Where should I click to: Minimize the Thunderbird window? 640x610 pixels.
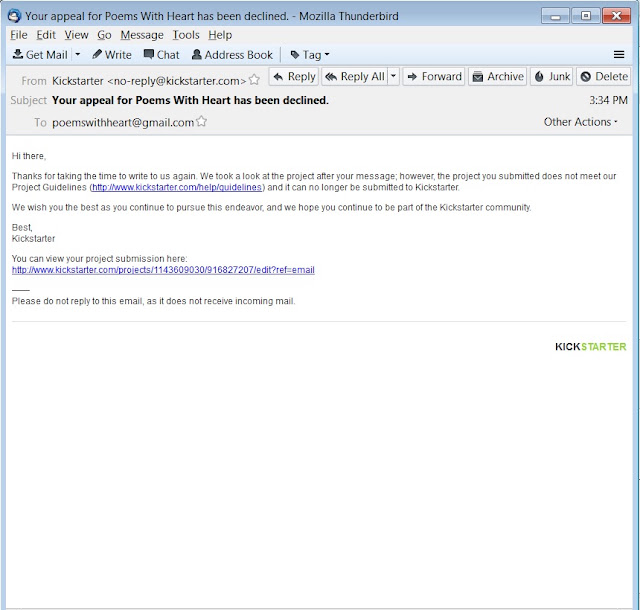point(555,16)
